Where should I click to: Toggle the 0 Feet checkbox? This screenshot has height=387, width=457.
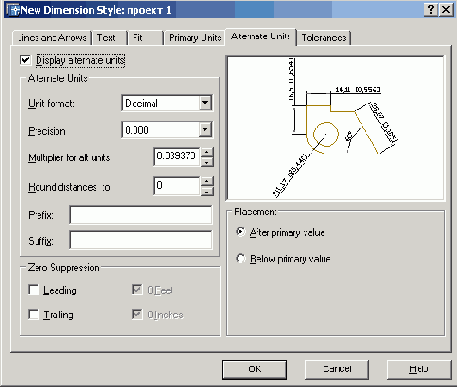click(x=137, y=290)
